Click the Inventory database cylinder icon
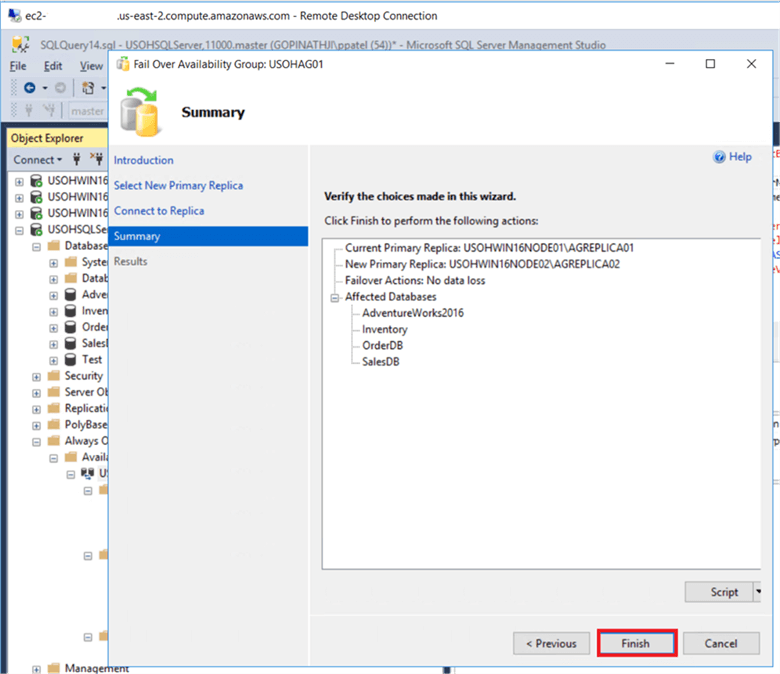 pyautogui.click(x=71, y=311)
